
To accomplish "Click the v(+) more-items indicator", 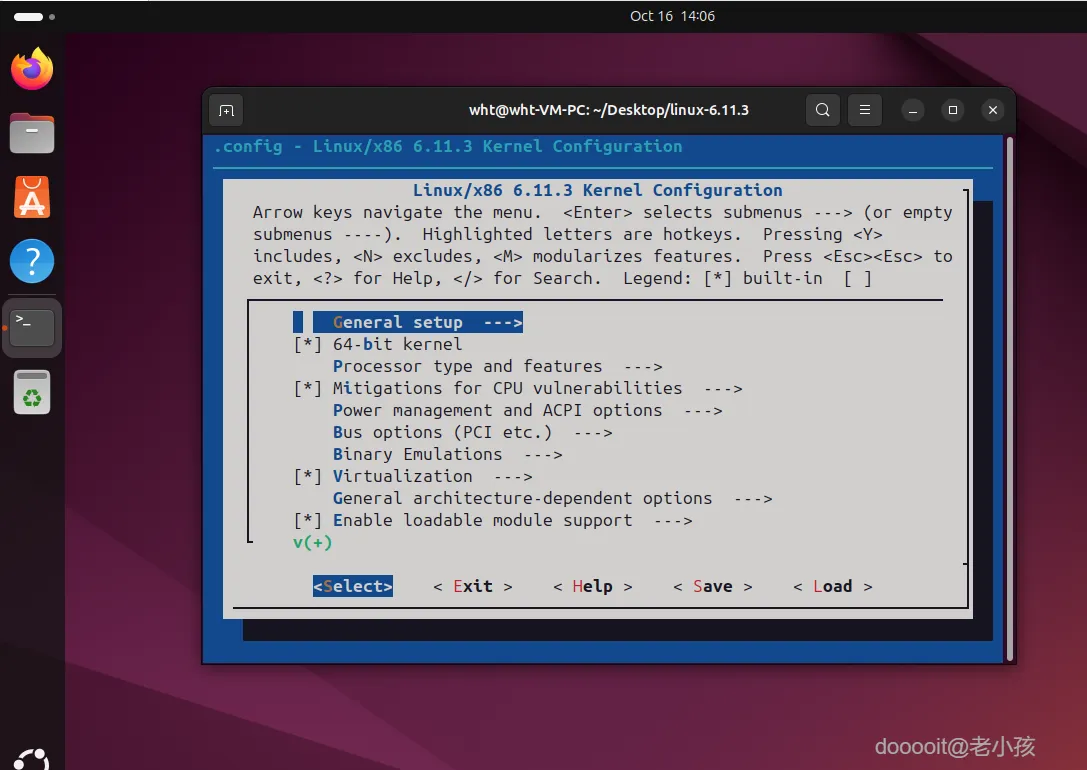I will pyautogui.click(x=313, y=542).
